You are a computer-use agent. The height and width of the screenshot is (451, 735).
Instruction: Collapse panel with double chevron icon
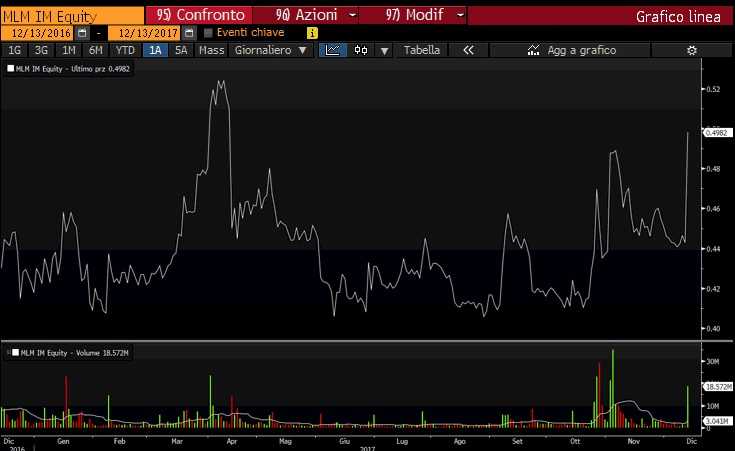(x=468, y=50)
